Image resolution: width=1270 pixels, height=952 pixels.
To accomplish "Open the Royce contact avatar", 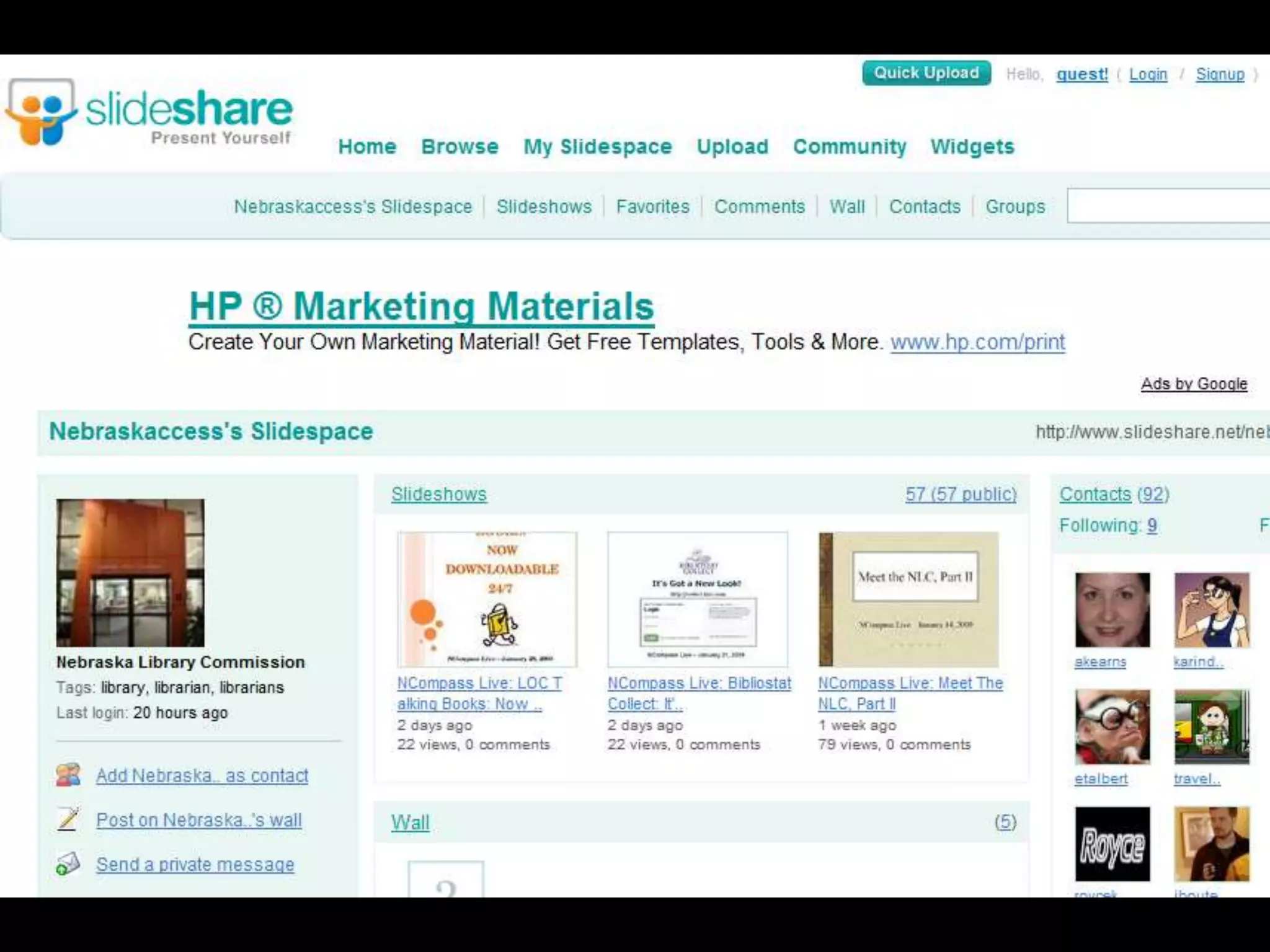I will pos(1112,844).
